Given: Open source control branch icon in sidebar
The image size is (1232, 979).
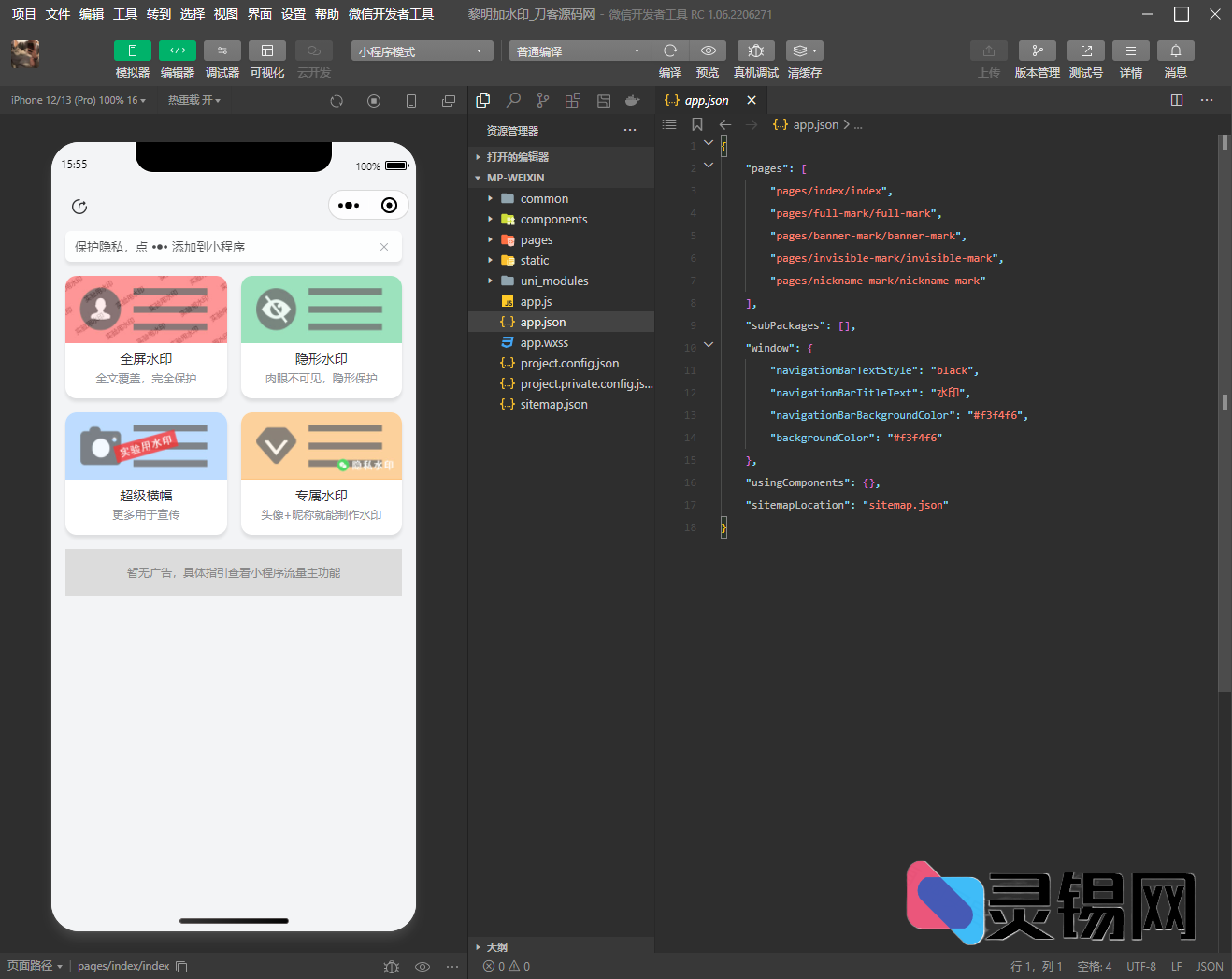Looking at the screenshot, I should point(543,100).
